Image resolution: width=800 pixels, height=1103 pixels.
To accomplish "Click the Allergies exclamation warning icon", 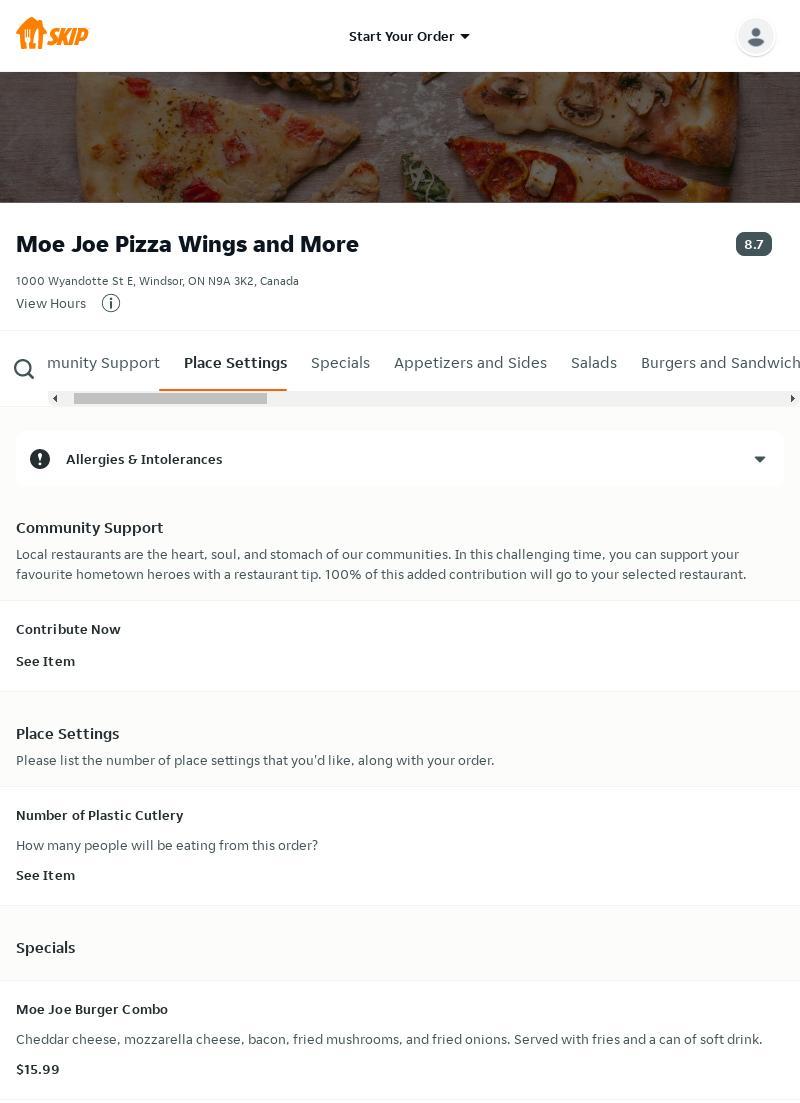I will point(40,459).
